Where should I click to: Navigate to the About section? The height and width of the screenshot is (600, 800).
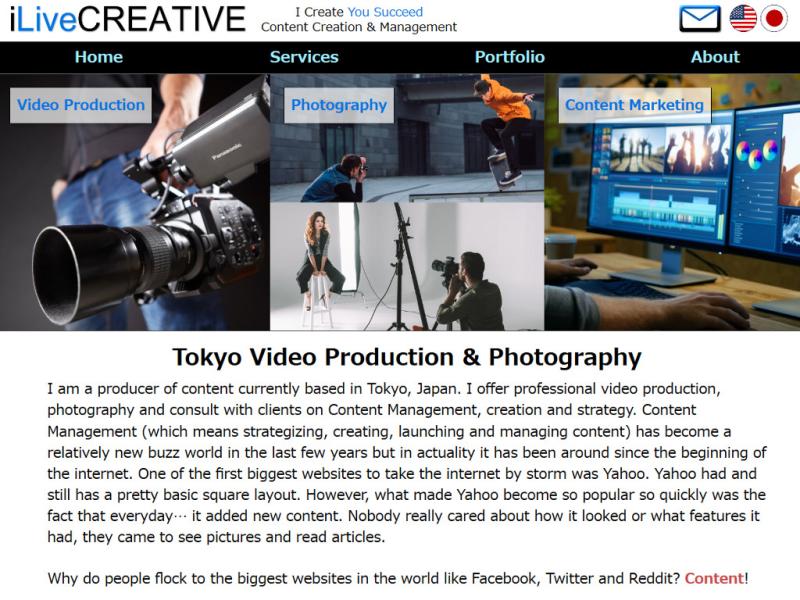(715, 57)
